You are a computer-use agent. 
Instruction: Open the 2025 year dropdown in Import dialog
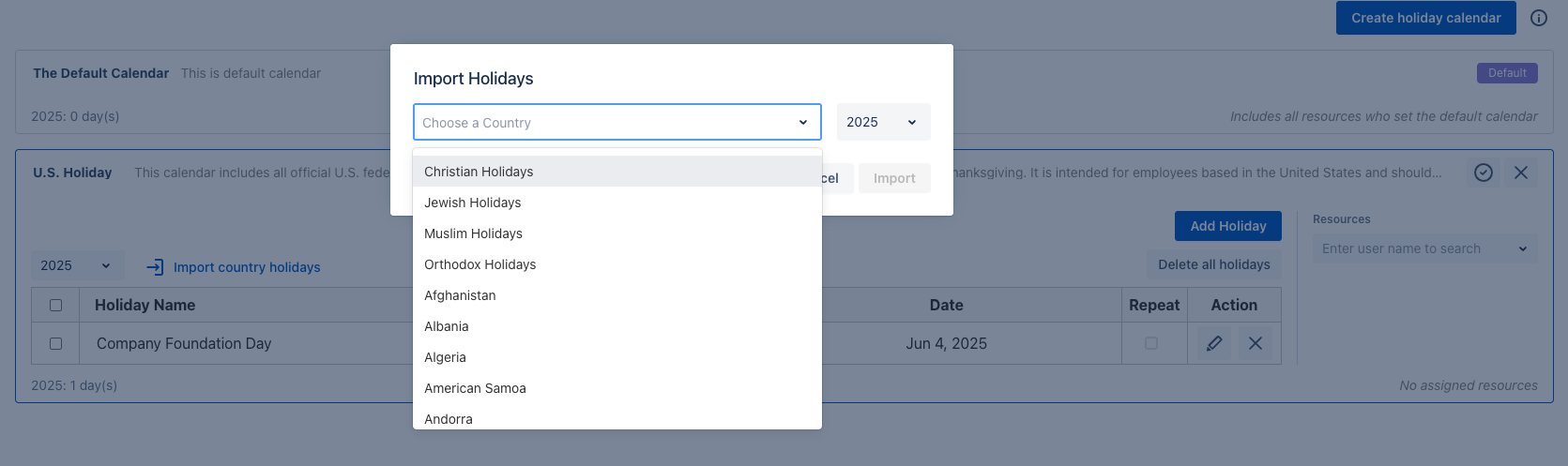(883, 123)
